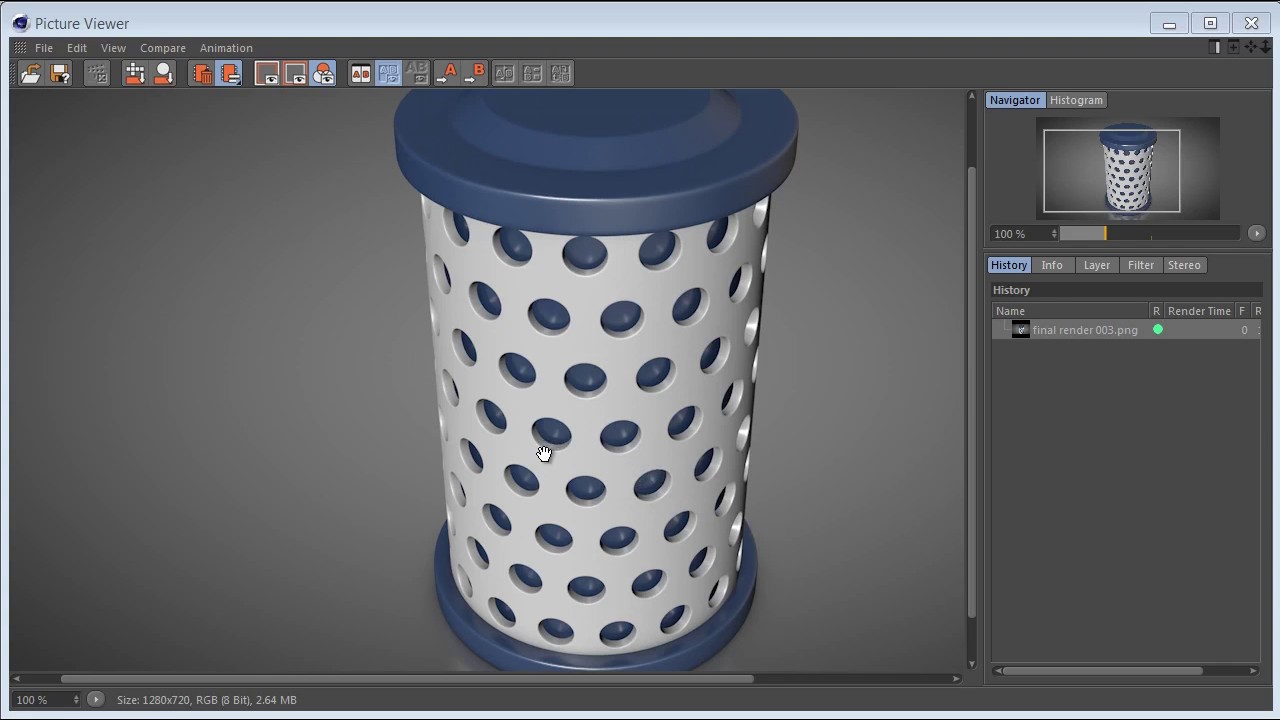Viewport: 1280px width, 720px height.
Task: Click the Render Time column header
Action: [x=1199, y=311]
